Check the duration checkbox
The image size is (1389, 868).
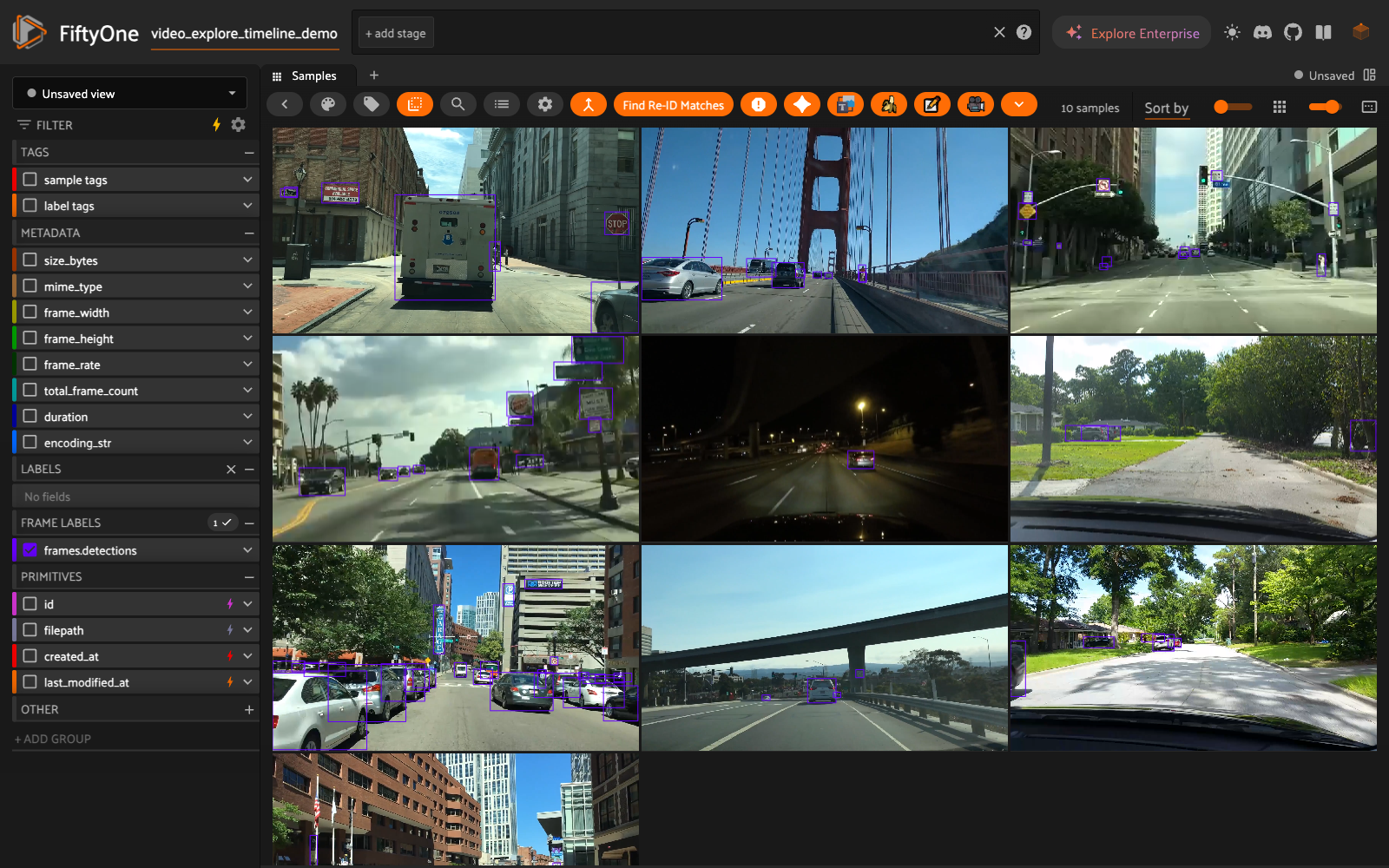pyautogui.click(x=30, y=417)
